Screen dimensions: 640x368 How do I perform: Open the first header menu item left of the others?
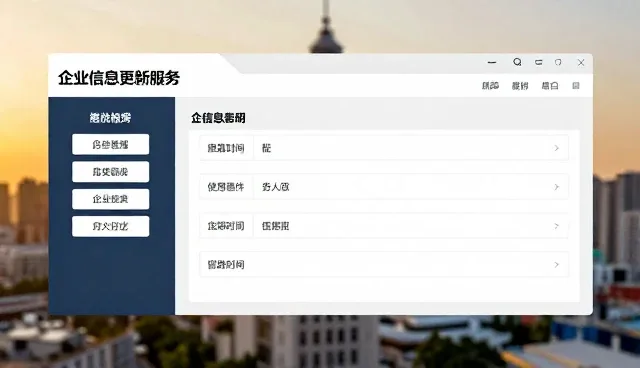[x=490, y=86]
